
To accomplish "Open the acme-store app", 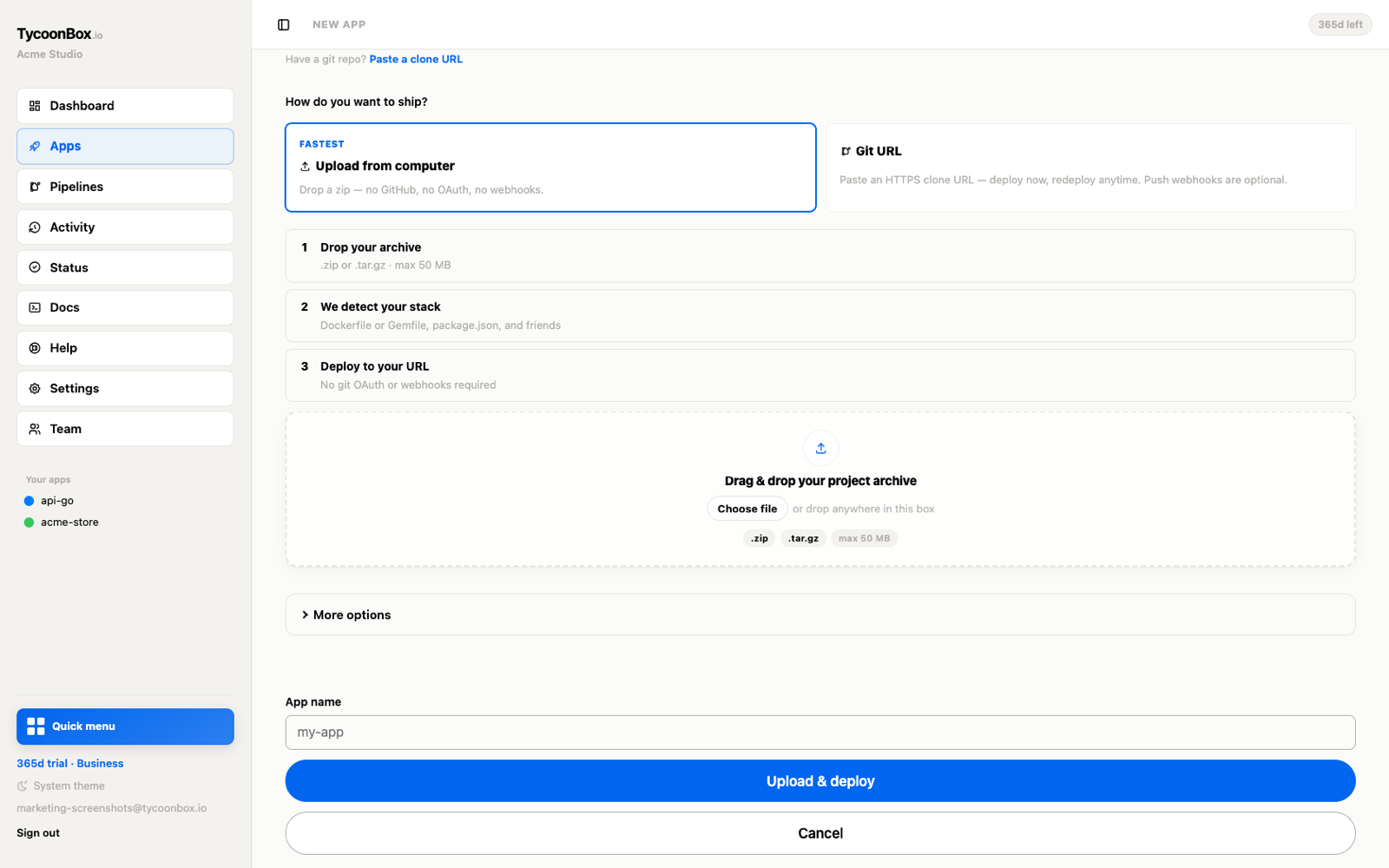I will (x=69, y=523).
